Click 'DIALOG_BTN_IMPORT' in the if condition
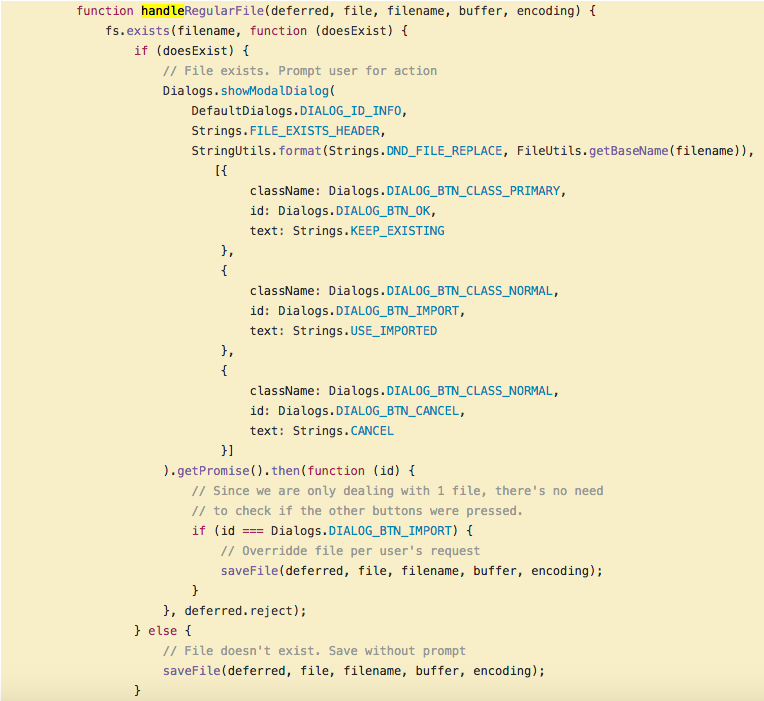 [390, 531]
